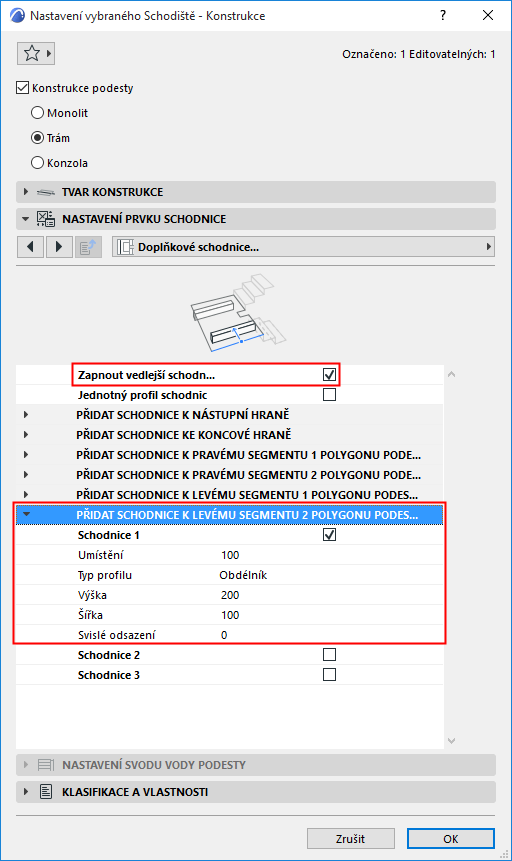Image resolution: width=512 pixels, height=861 pixels.
Task: Click the Nastavení prvku schodnice panel icon
Action: click(x=46, y=219)
